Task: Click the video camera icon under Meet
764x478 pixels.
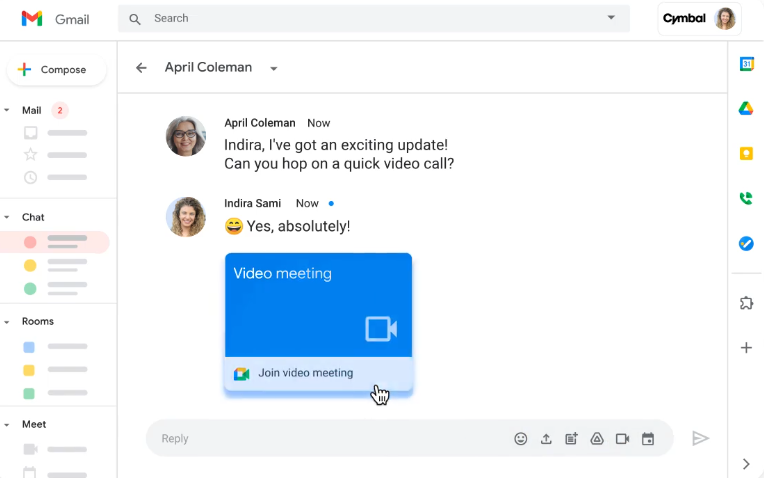Action: coord(30,449)
